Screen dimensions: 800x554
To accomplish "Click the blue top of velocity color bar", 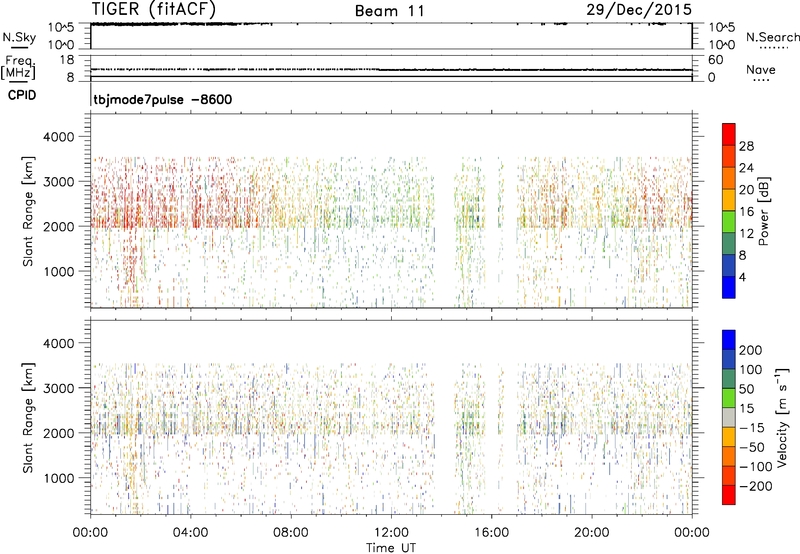I will (x=729, y=340).
